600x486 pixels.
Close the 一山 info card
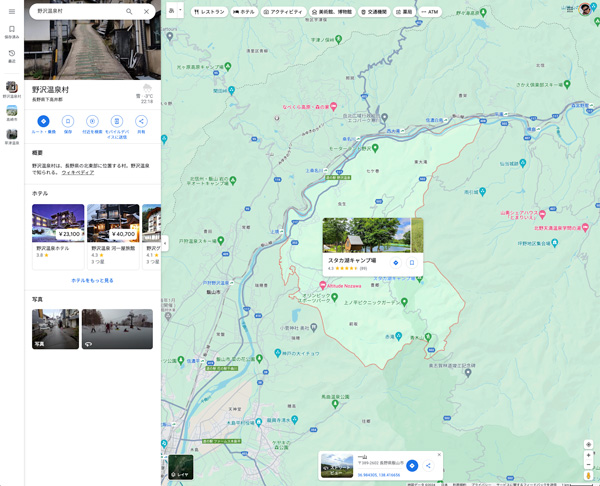pos(439,455)
